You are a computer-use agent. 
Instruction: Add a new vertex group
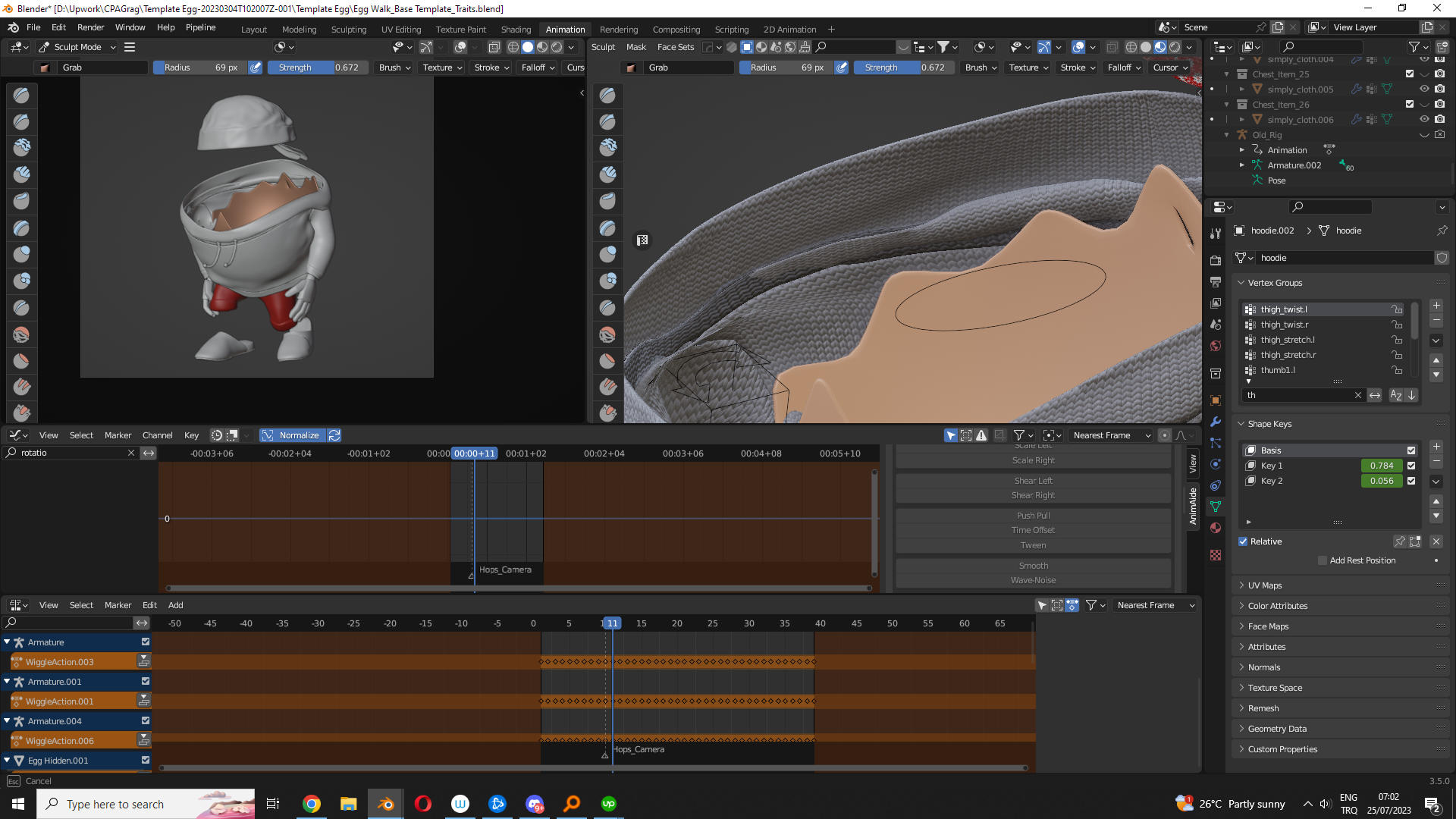pos(1436,305)
